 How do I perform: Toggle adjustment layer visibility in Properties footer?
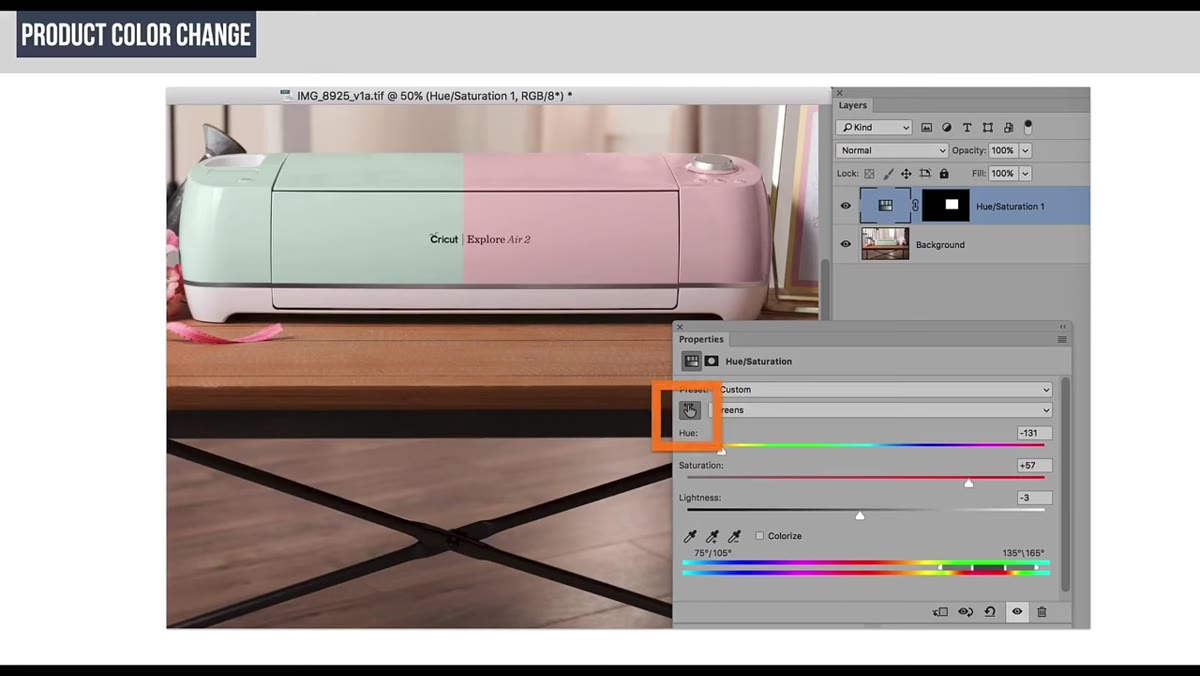pos(1017,612)
